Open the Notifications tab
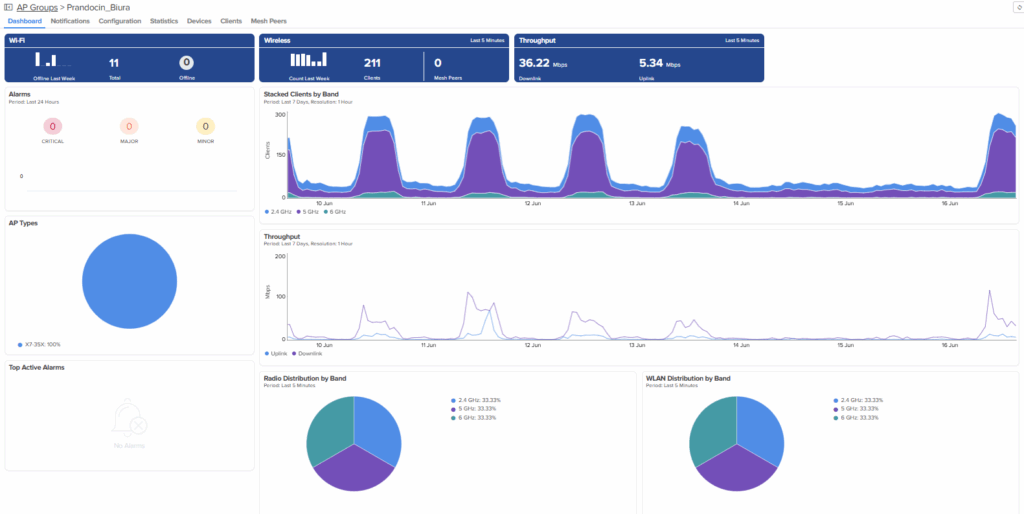The height and width of the screenshot is (514, 1024). pyautogui.click(x=70, y=20)
